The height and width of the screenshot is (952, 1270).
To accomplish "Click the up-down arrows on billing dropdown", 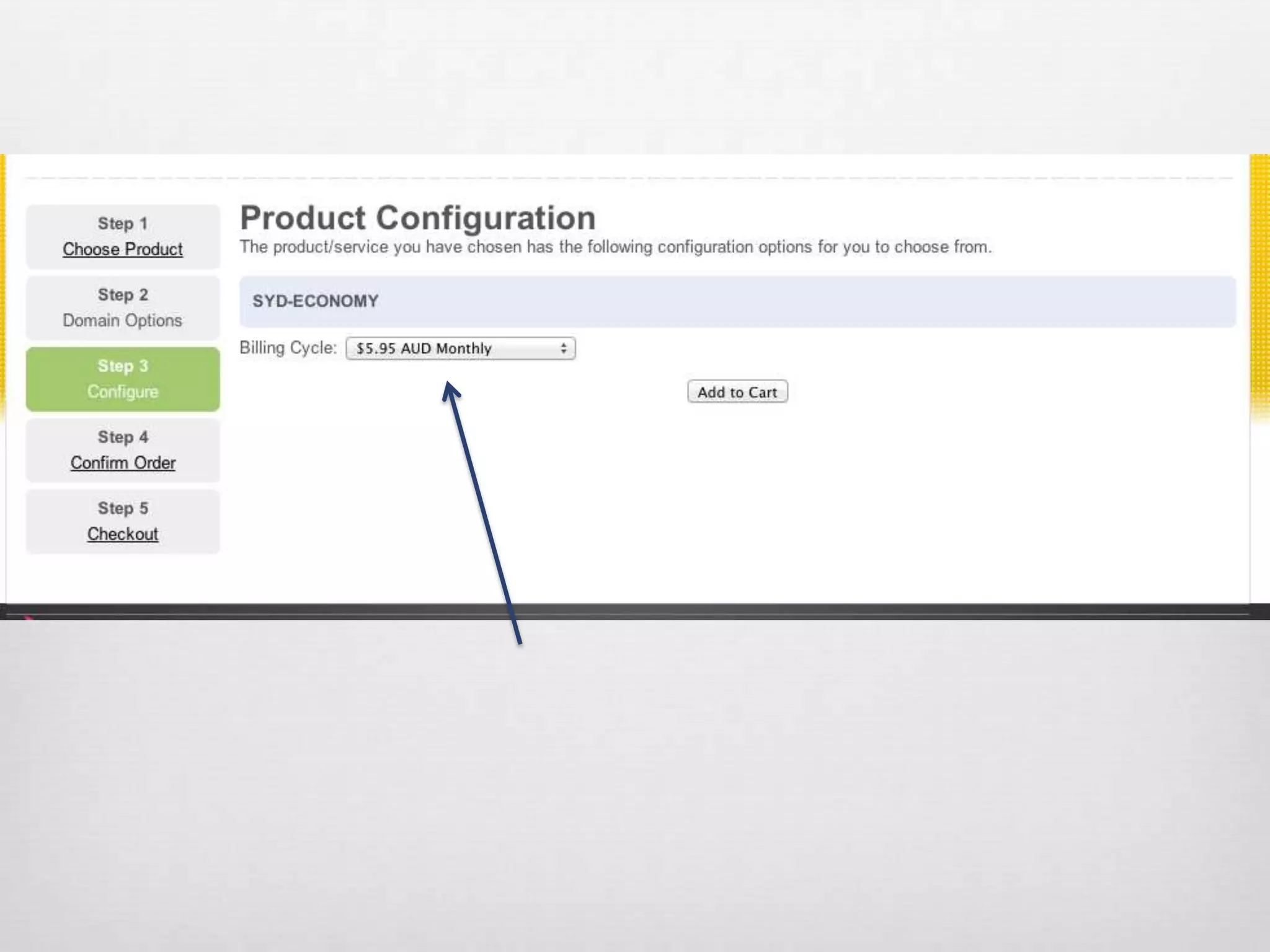I will 563,348.
